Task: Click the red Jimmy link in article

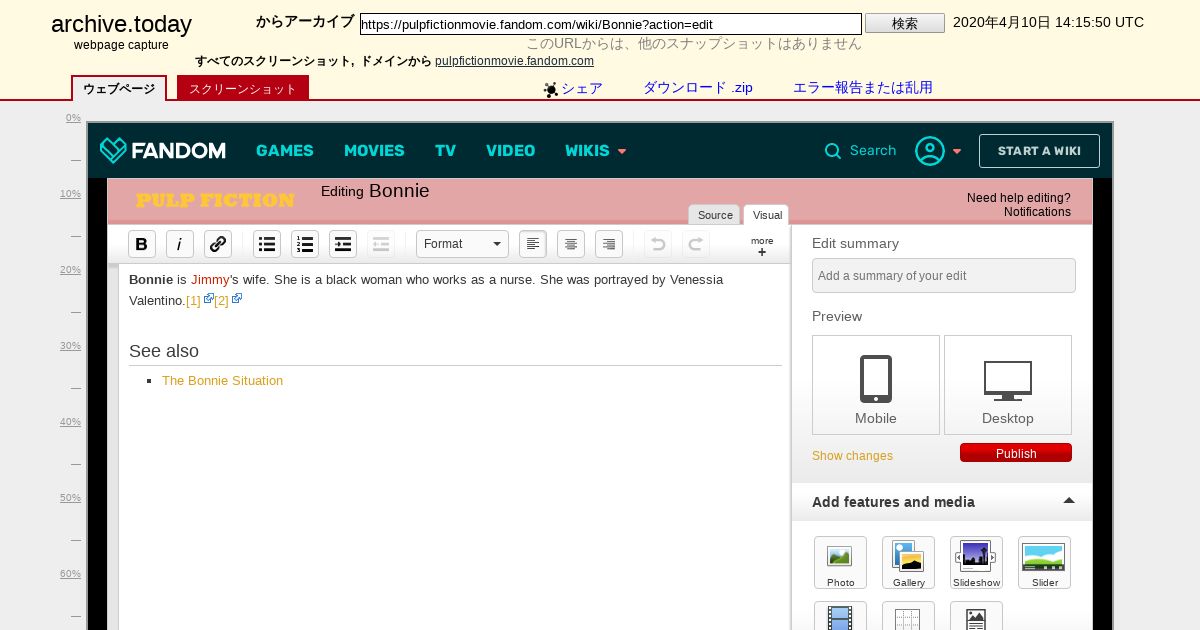Action: pyautogui.click(x=210, y=279)
